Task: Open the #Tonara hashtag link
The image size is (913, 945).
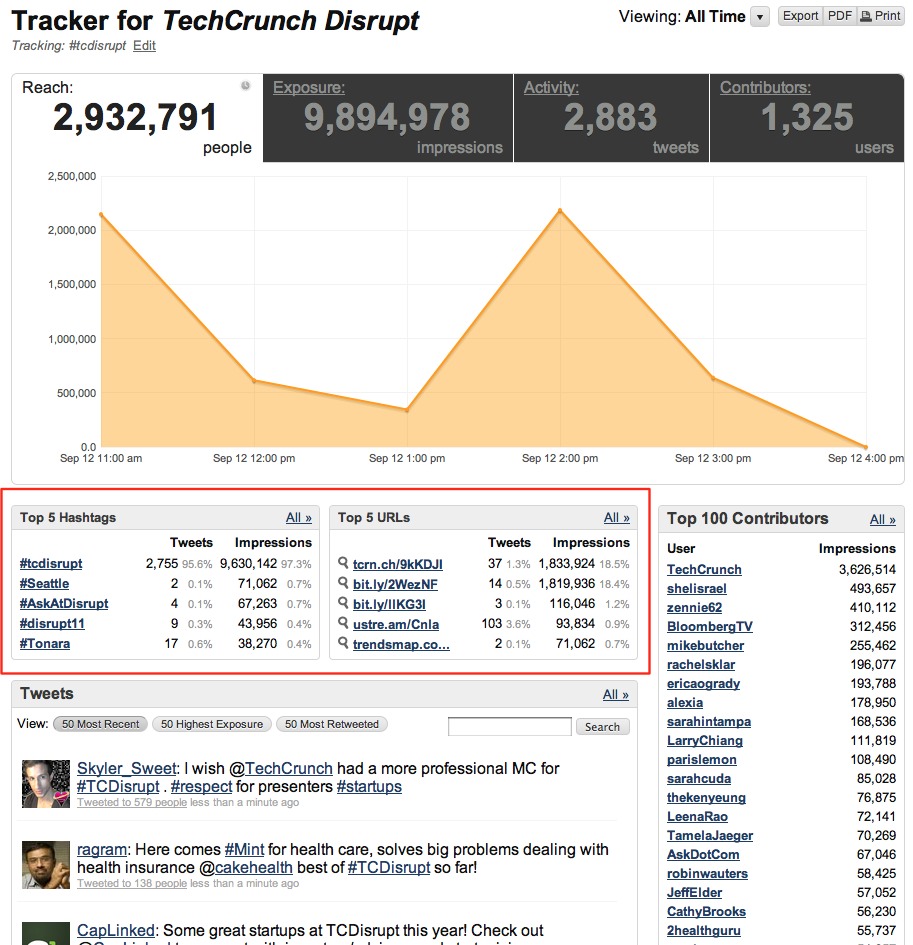Action: (x=45, y=643)
